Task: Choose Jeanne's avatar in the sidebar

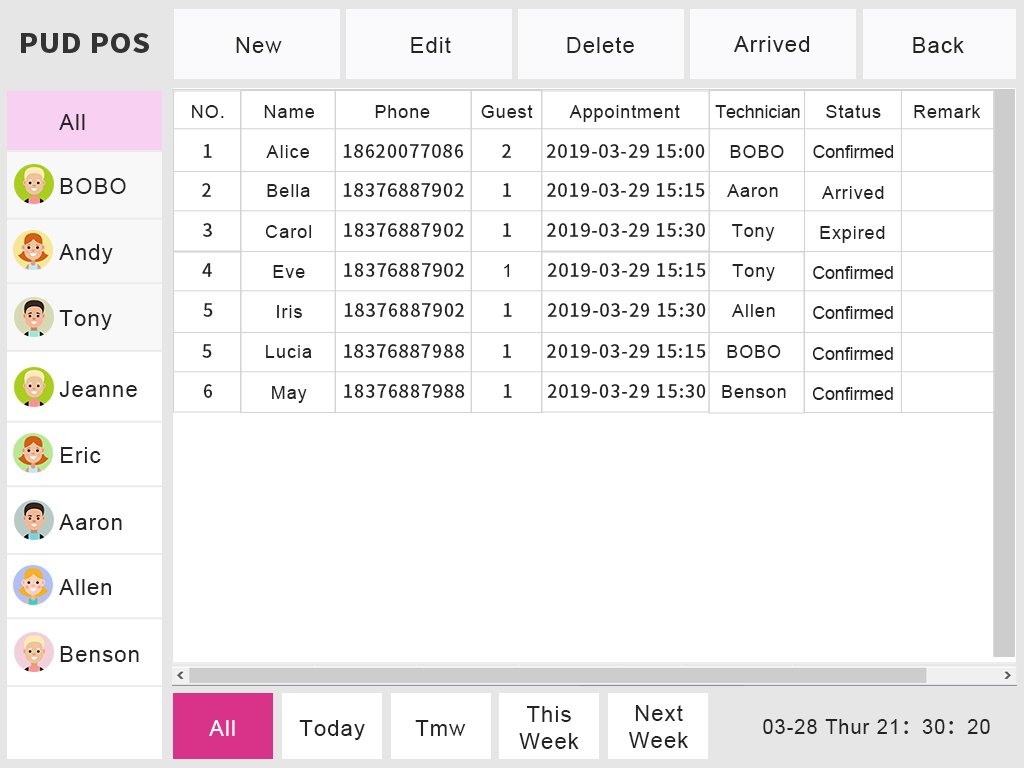Action: tap(34, 388)
